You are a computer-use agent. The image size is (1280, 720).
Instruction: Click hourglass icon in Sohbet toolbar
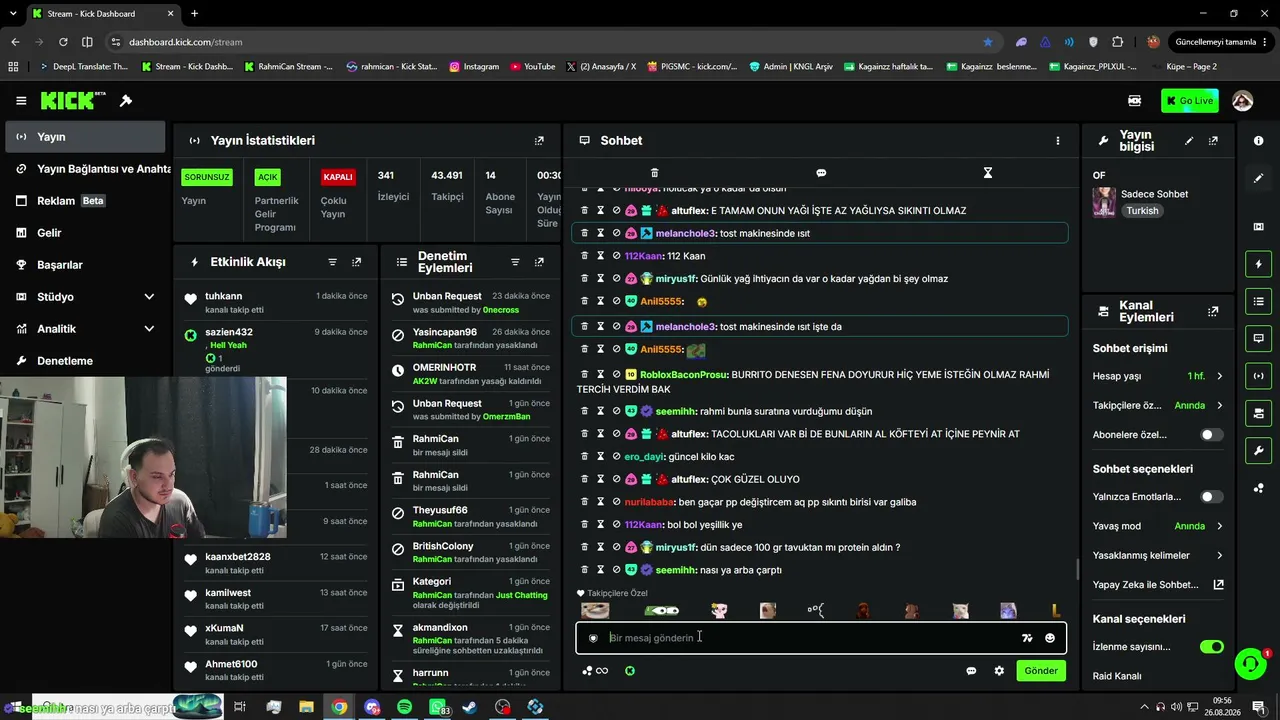[987, 173]
